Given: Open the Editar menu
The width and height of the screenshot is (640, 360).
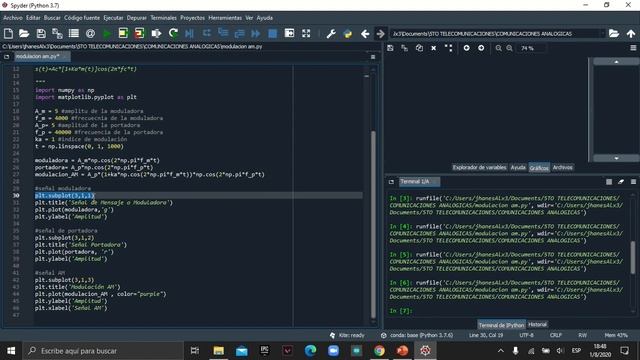Looking at the screenshot, I should point(33,18).
